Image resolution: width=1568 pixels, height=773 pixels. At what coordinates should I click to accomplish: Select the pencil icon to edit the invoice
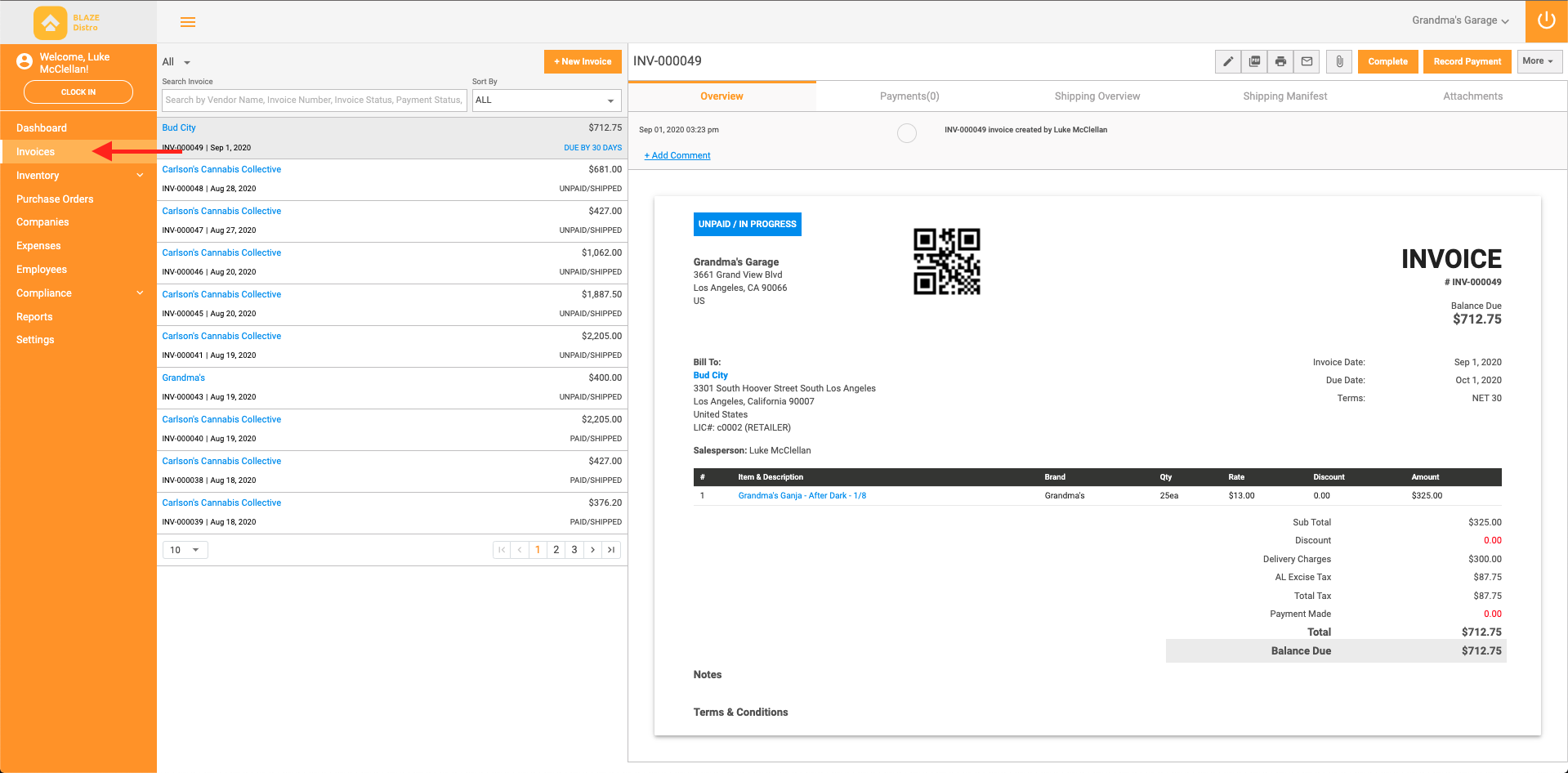click(1227, 61)
